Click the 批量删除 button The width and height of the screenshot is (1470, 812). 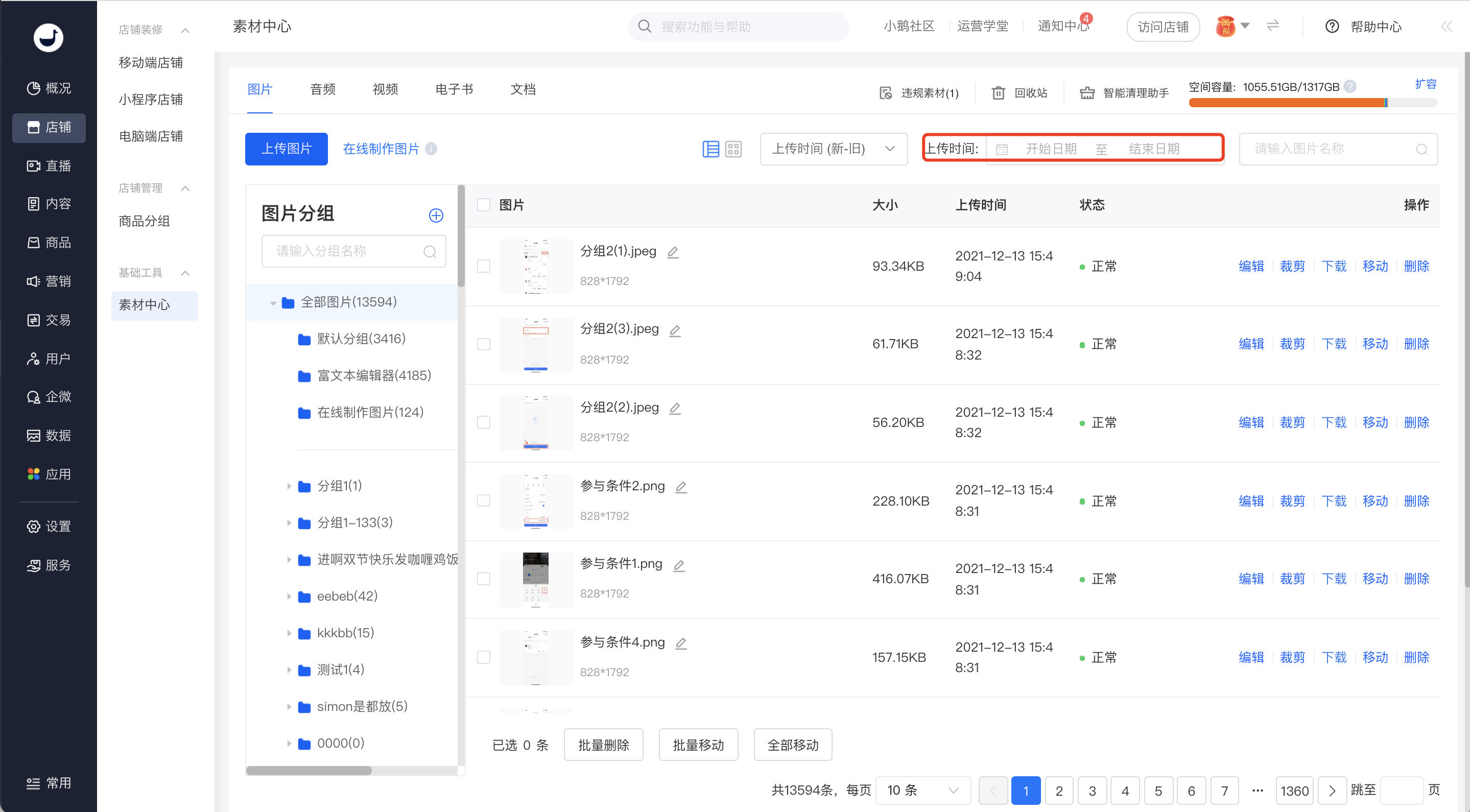click(x=604, y=745)
